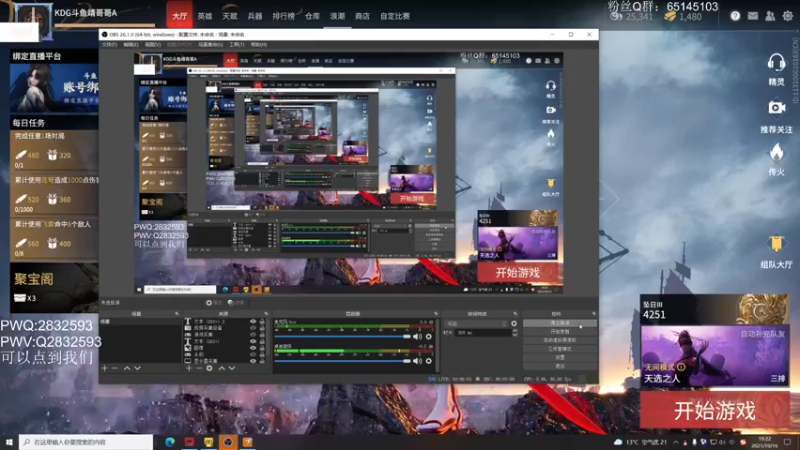800x450 pixels.
Task: Move the scene down with the arrow icon
Action: pyautogui.click(x=137, y=368)
